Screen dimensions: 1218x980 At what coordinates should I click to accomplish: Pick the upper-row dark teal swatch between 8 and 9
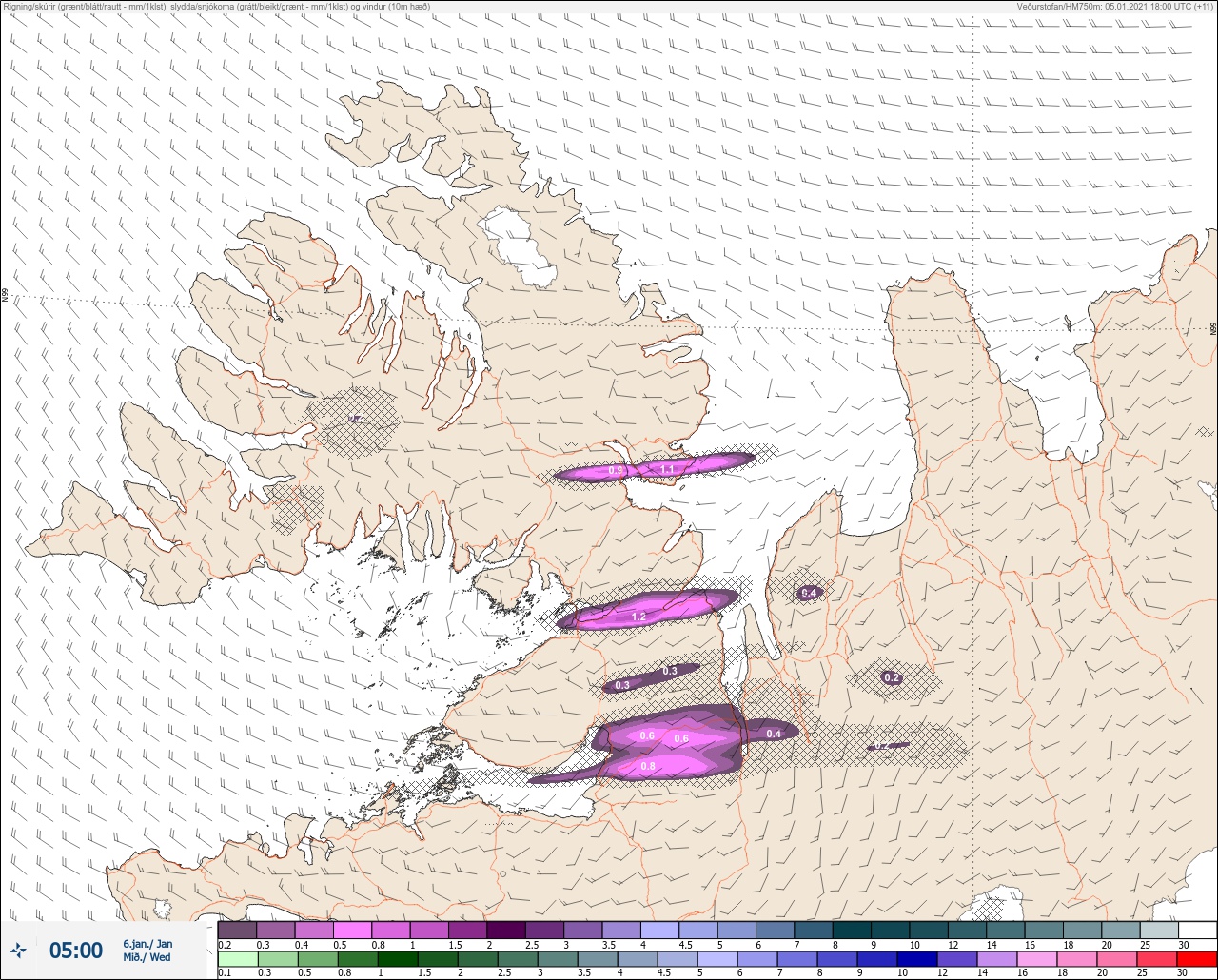tap(852, 930)
